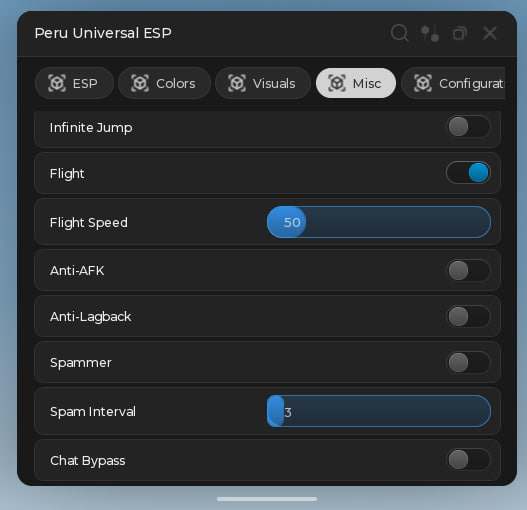
Task: Turn on Anti-AFK switch
Action: (468, 271)
